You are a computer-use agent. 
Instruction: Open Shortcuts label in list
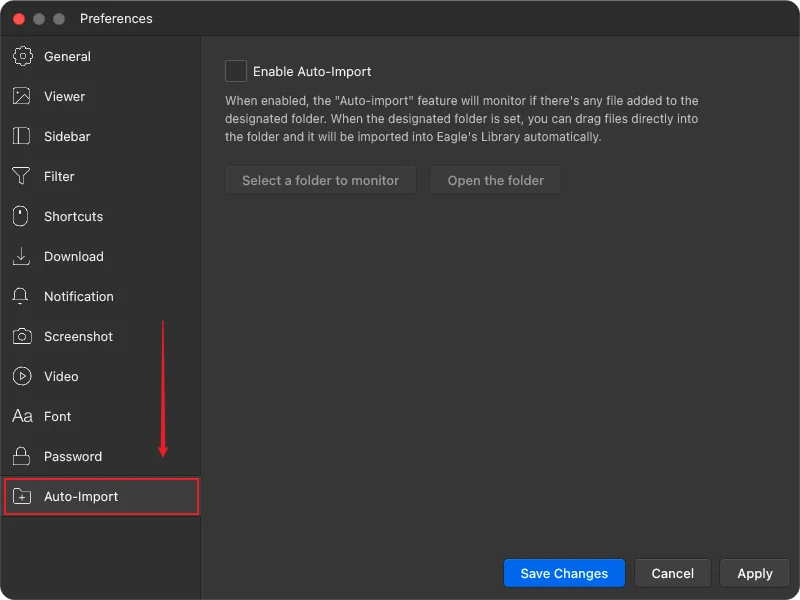tap(73, 216)
